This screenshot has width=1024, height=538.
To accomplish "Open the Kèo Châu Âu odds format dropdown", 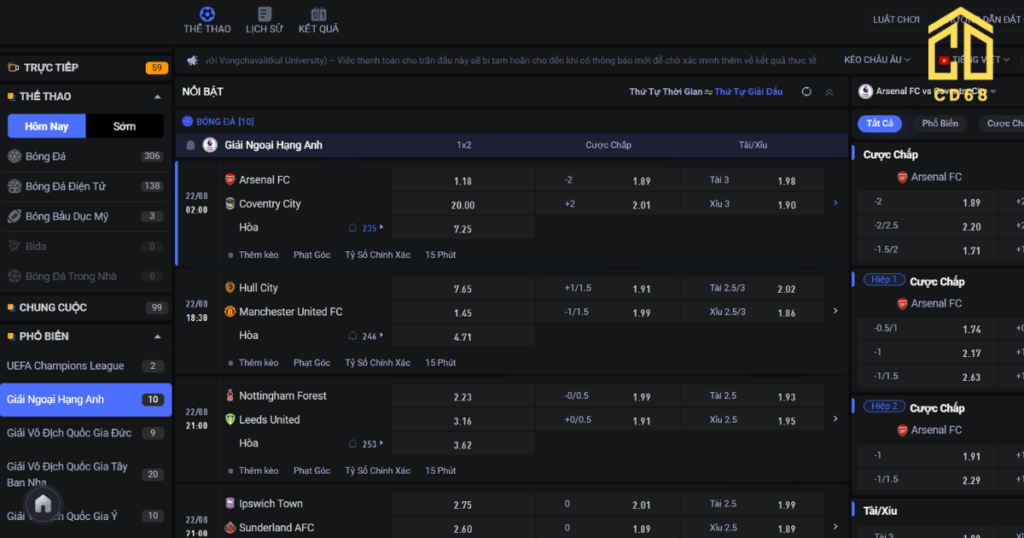I will (x=877, y=59).
